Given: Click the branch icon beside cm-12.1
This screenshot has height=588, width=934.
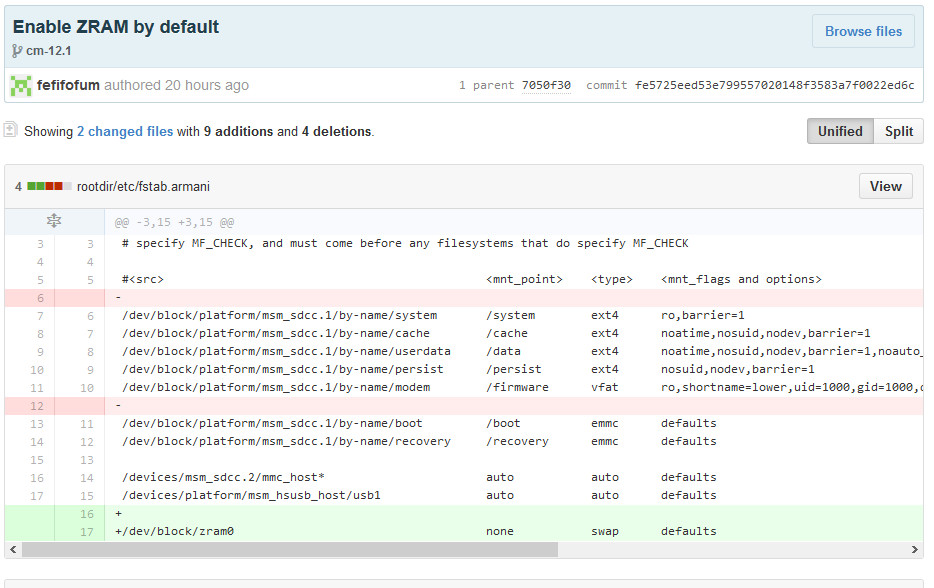Looking at the screenshot, I should coord(17,51).
